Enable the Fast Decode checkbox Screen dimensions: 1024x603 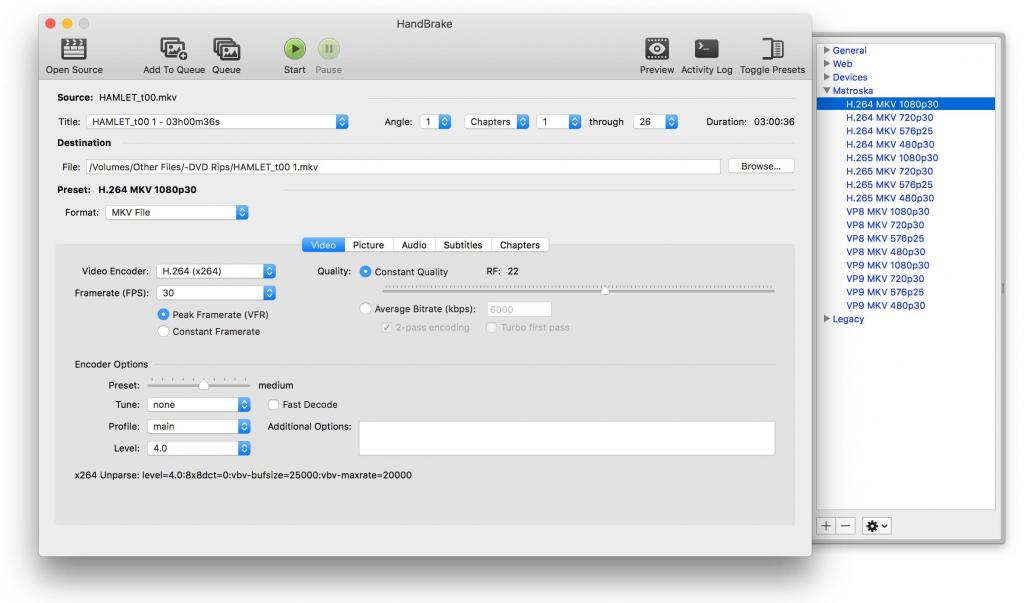274,404
